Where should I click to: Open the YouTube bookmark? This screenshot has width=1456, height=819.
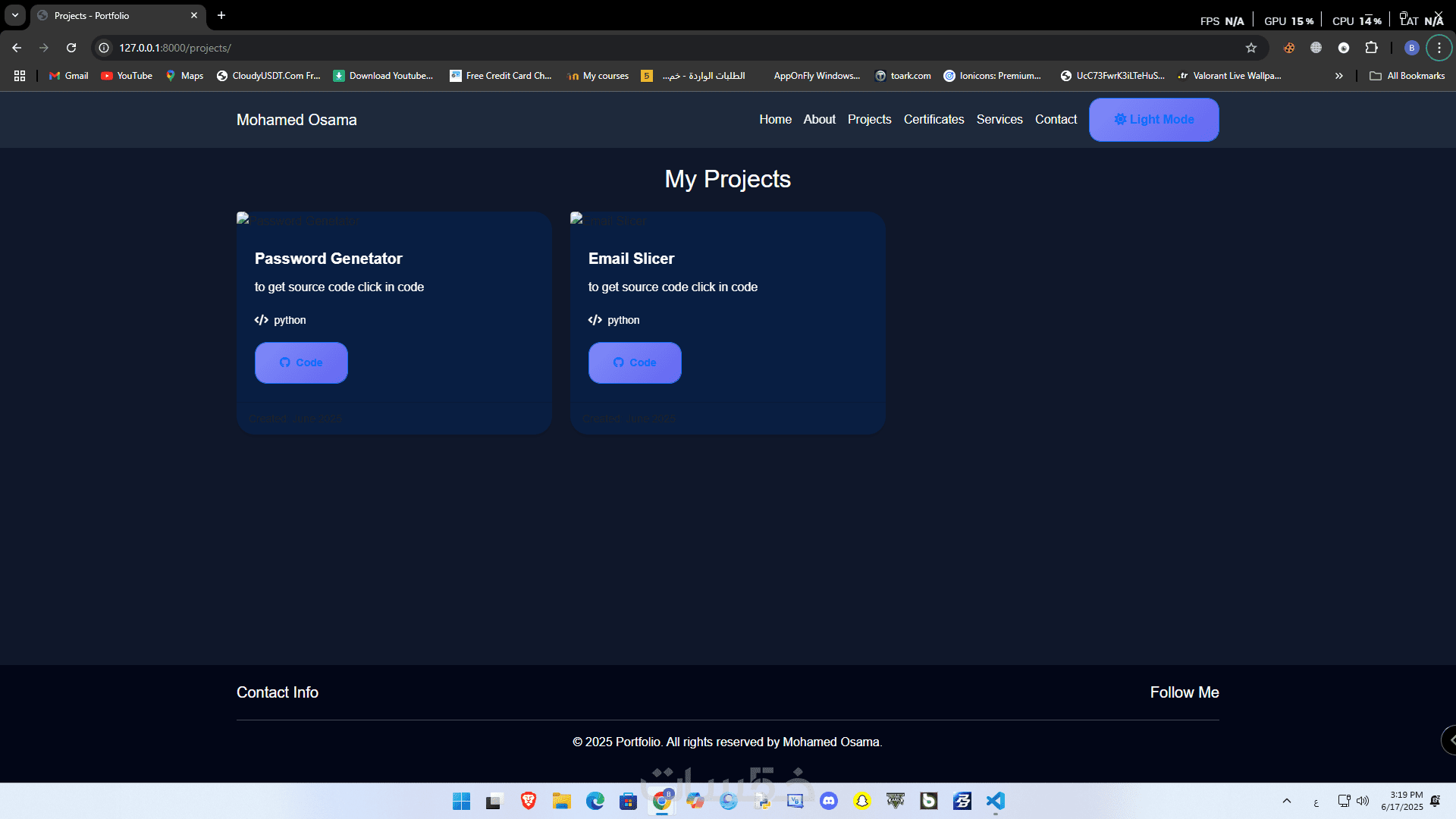127,76
